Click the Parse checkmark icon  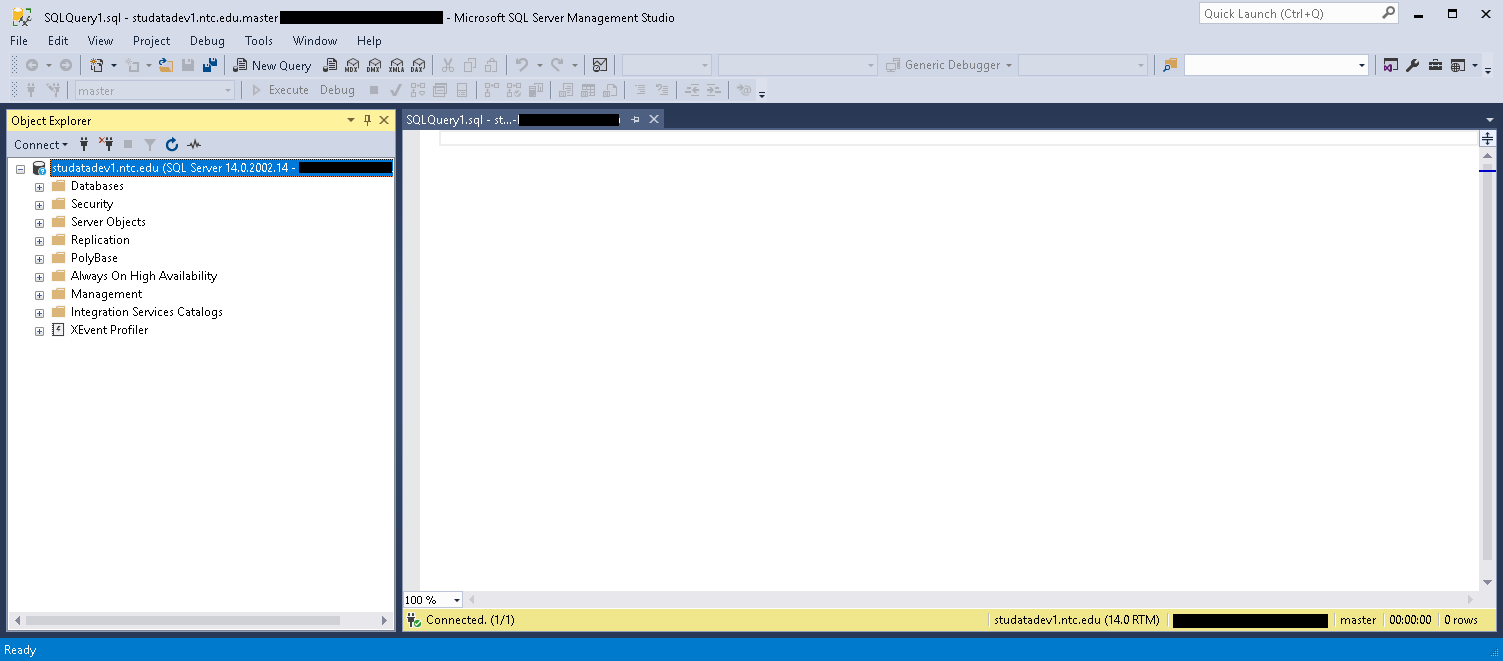click(x=396, y=90)
